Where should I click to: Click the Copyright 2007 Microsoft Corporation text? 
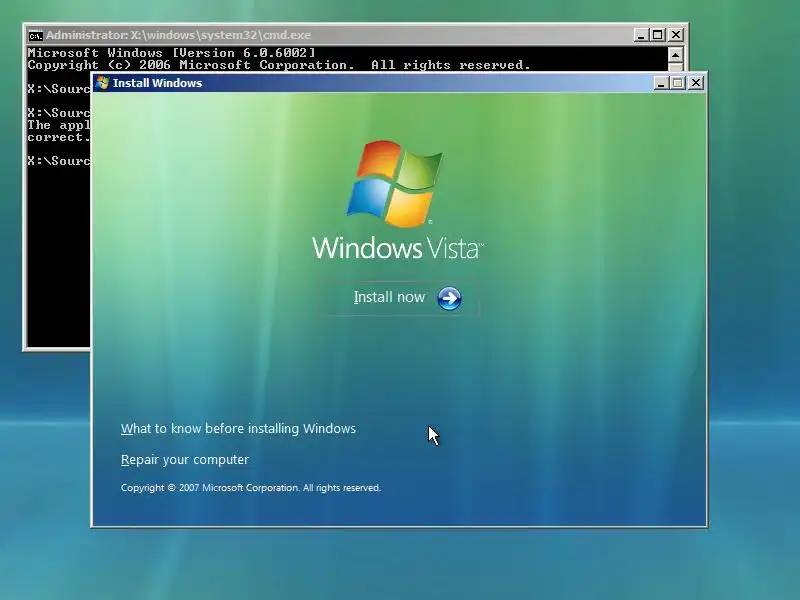tap(251, 488)
